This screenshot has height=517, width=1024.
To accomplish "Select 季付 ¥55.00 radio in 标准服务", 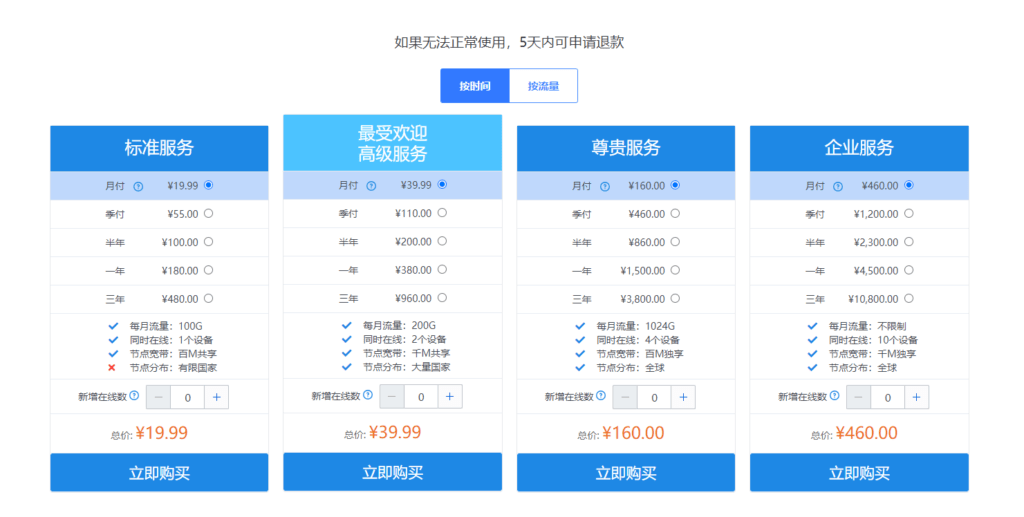I will click(208, 213).
